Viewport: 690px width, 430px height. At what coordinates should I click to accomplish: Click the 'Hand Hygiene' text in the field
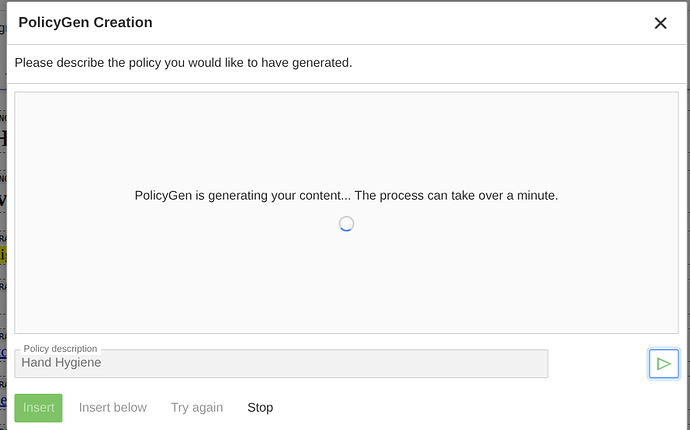click(62, 363)
